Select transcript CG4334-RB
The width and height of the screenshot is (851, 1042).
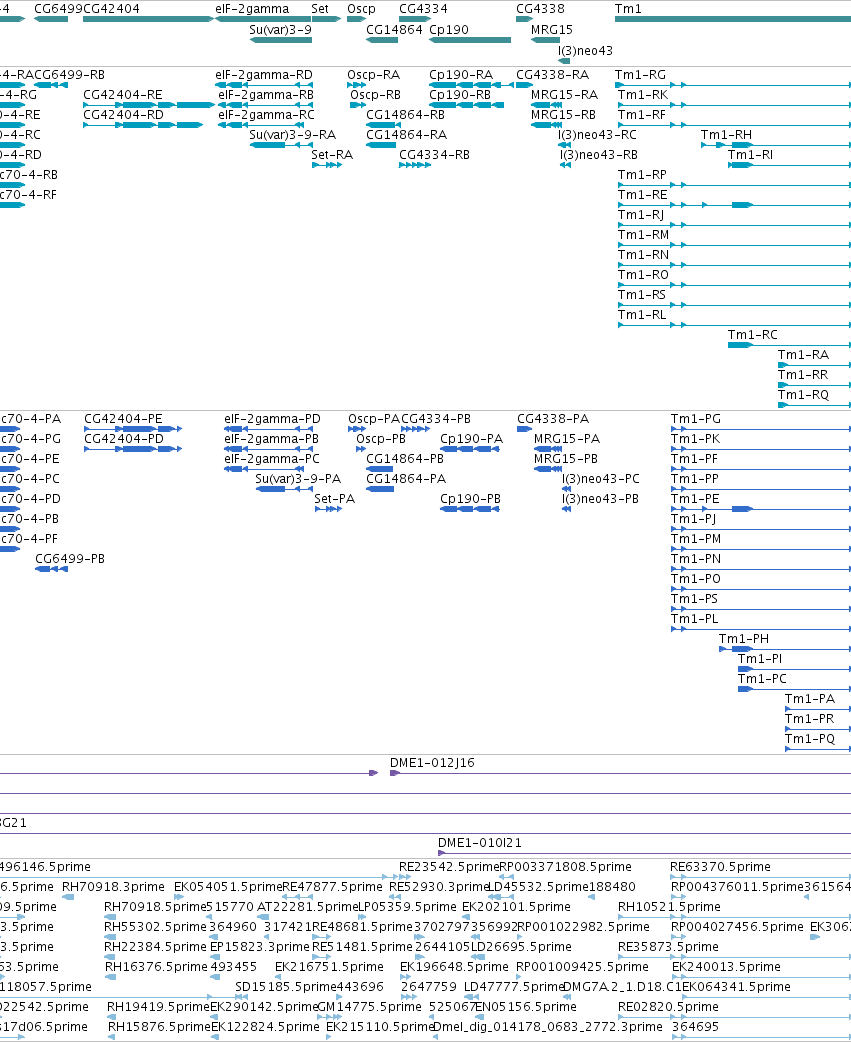(434, 154)
